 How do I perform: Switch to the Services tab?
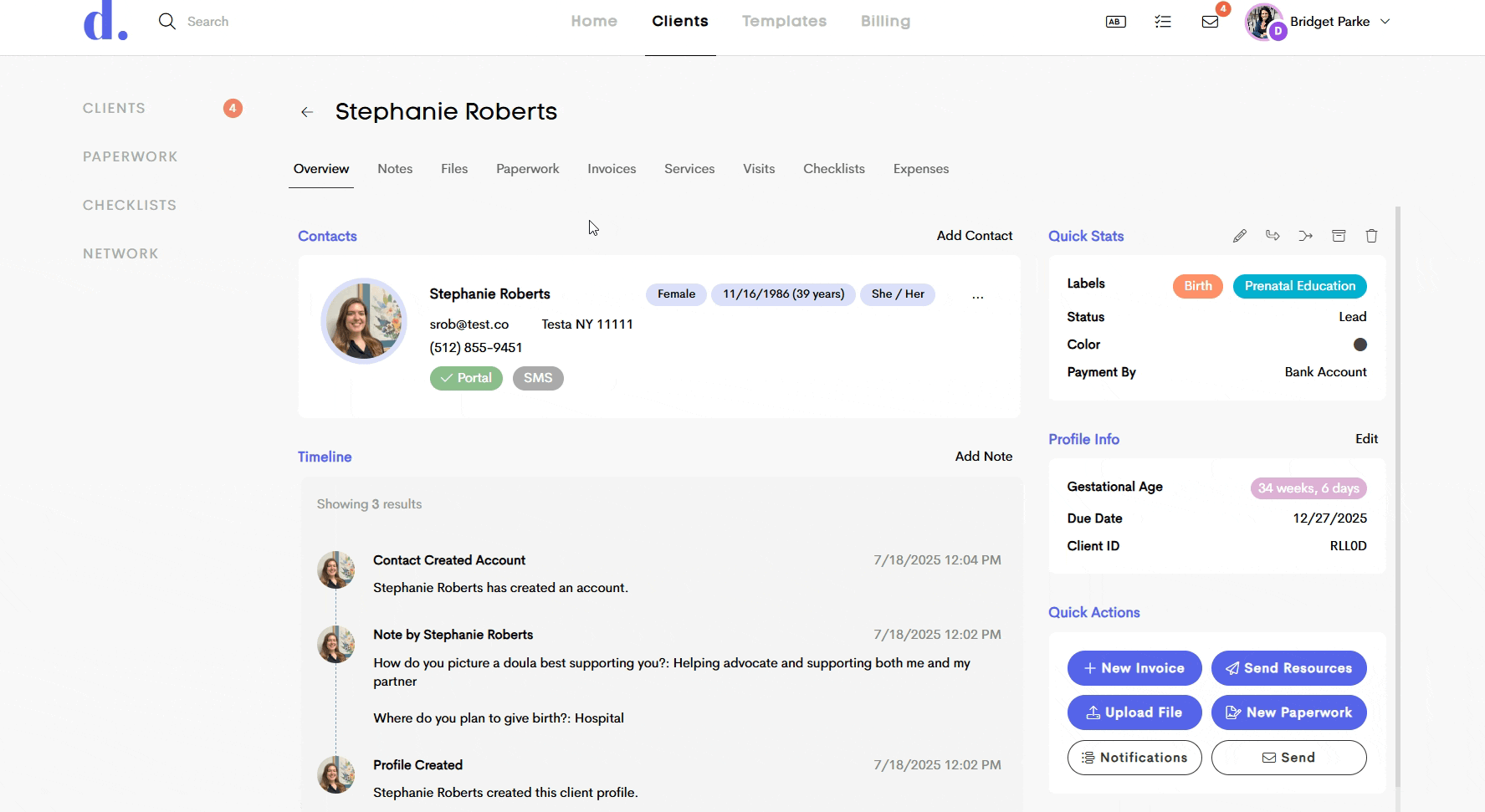(689, 169)
